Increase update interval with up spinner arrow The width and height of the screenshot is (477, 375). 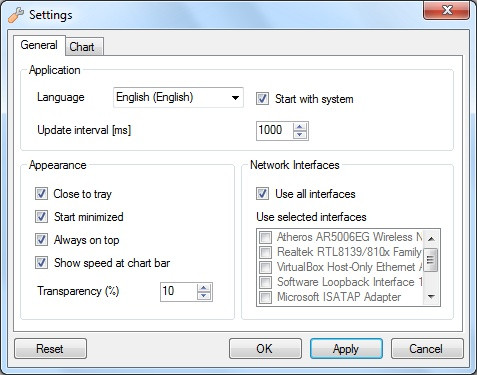pyautogui.click(x=300, y=127)
